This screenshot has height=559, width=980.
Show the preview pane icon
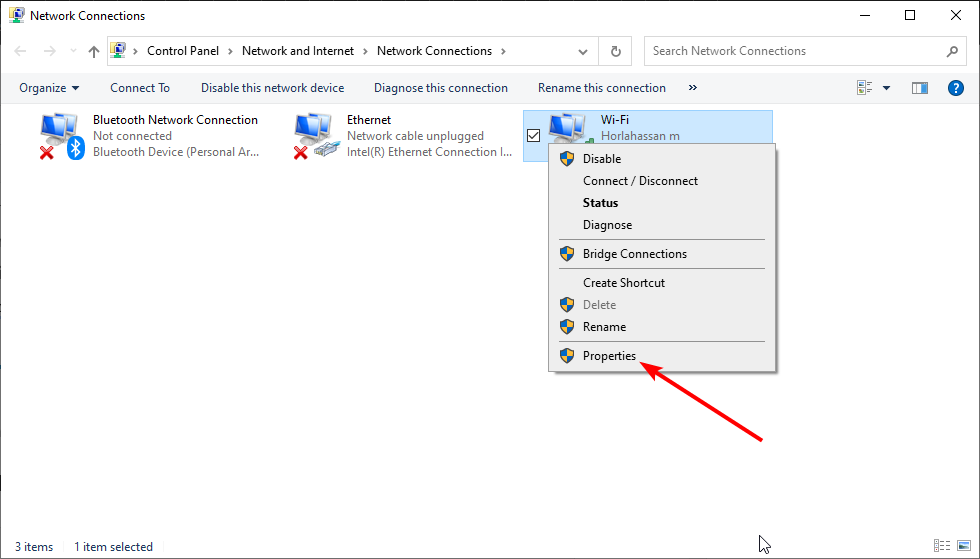[920, 88]
